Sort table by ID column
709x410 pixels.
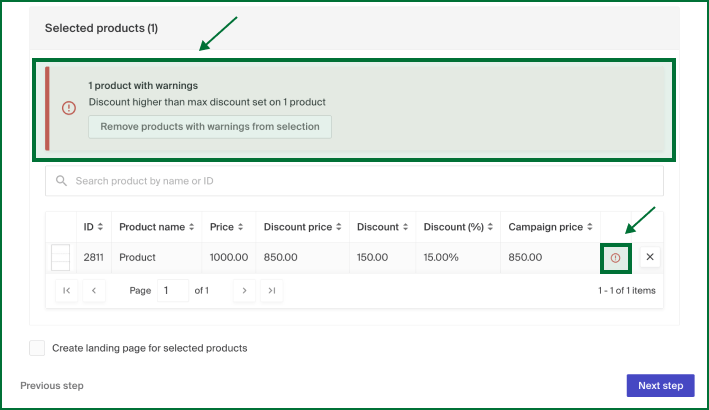[x=93, y=227]
